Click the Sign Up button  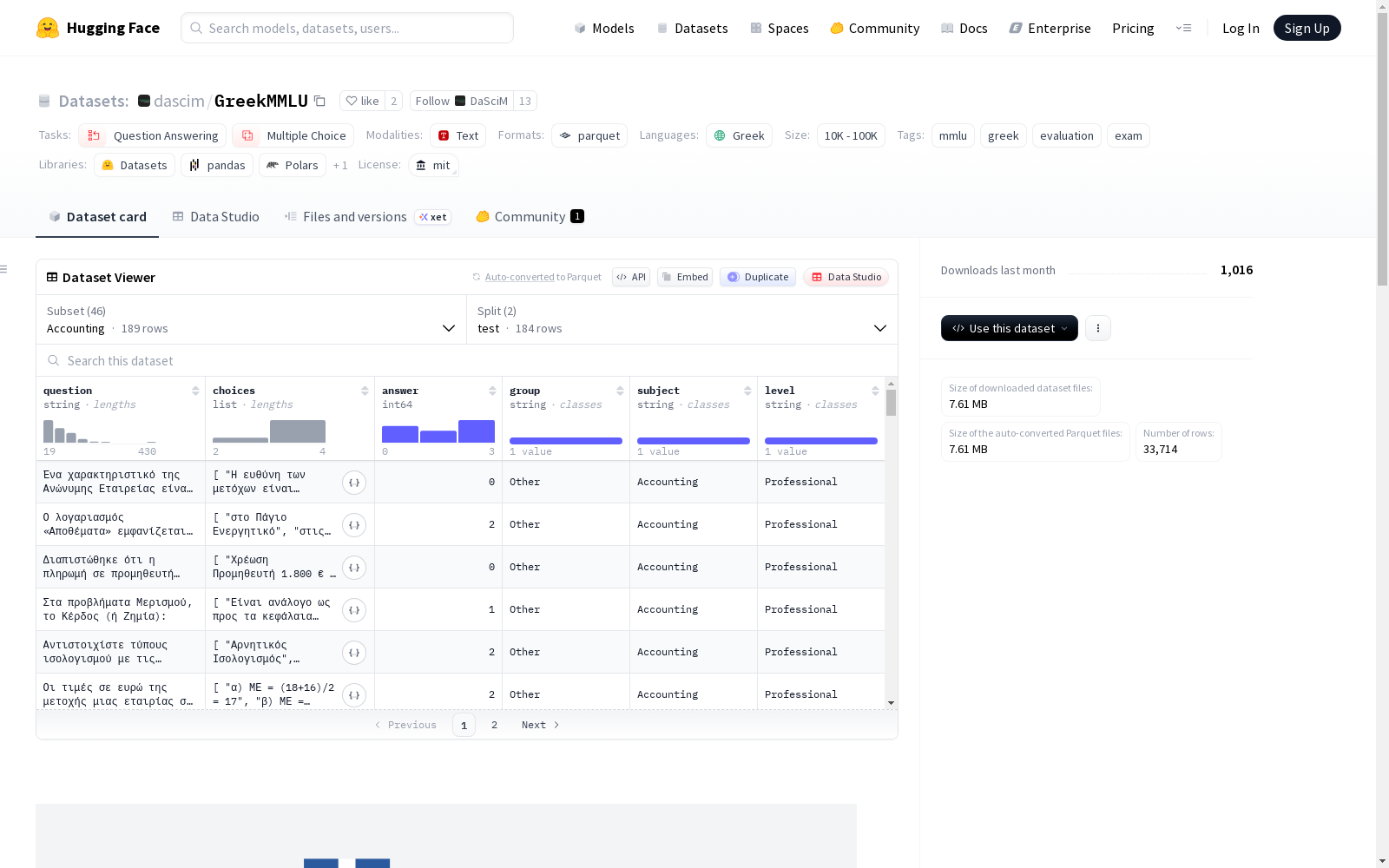tap(1307, 28)
